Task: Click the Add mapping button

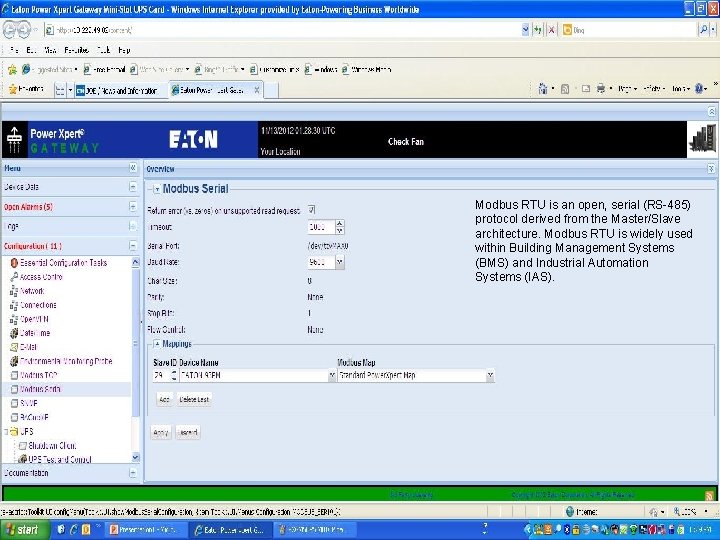Action: point(164,399)
